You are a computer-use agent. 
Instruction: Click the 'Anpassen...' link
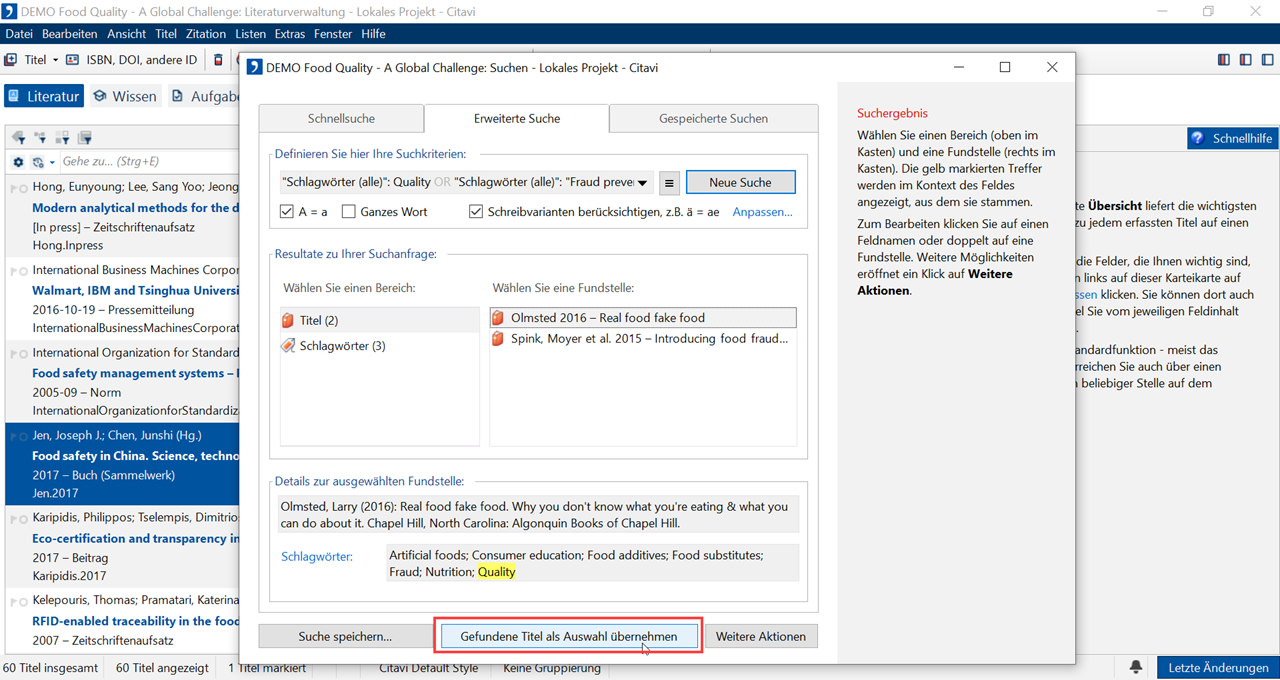point(762,212)
